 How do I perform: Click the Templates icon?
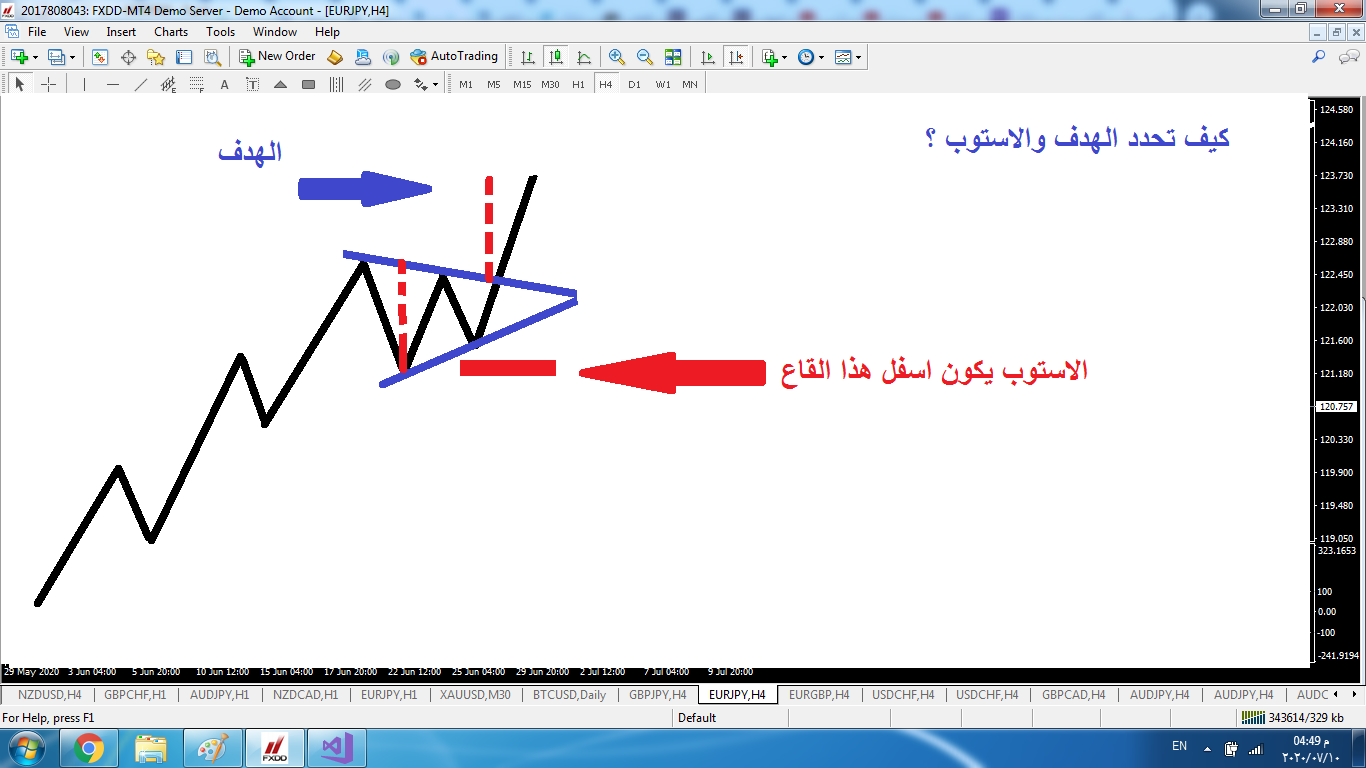(843, 57)
